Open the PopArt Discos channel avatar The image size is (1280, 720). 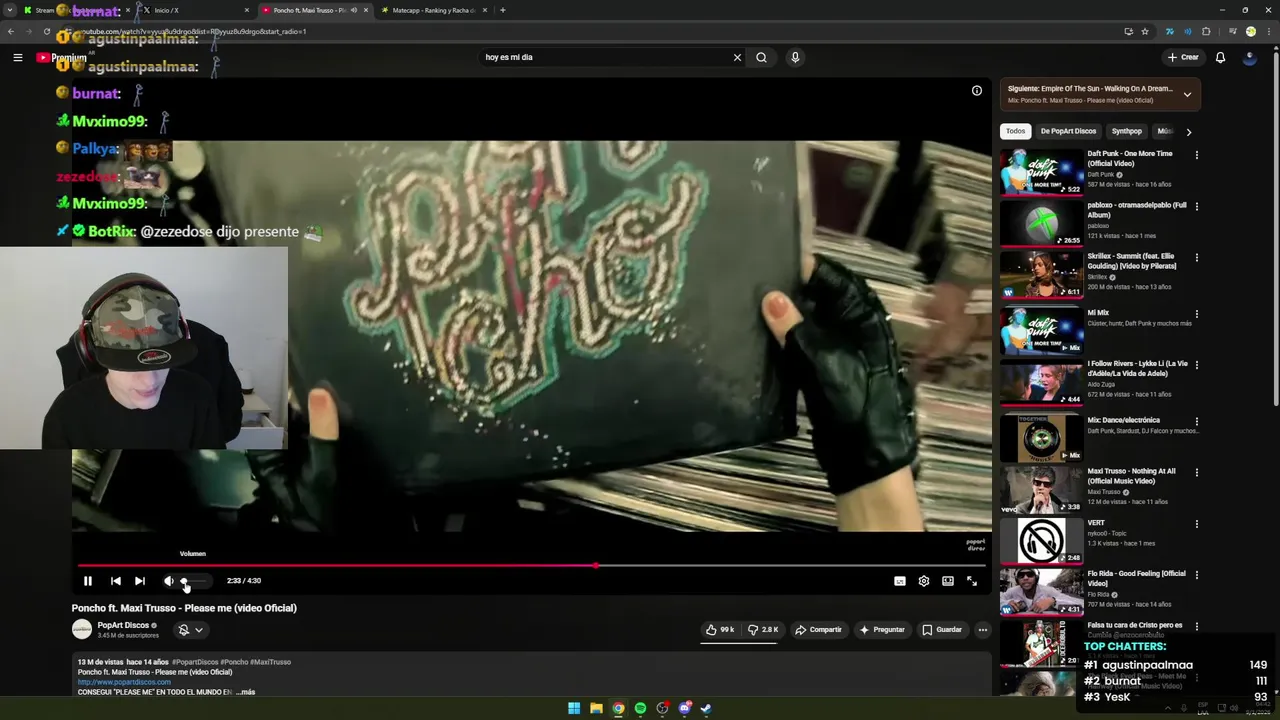tap(82, 629)
